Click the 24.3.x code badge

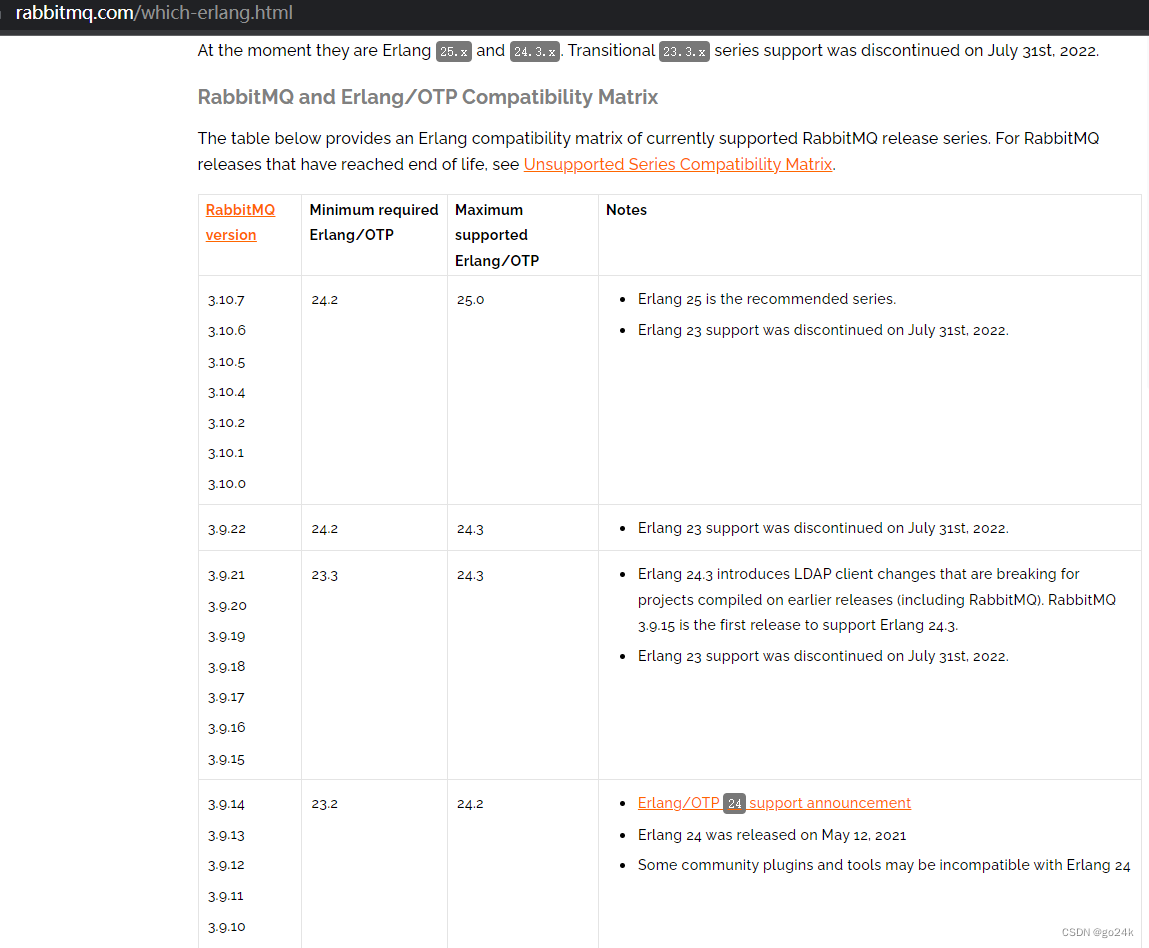click(535, 51)
